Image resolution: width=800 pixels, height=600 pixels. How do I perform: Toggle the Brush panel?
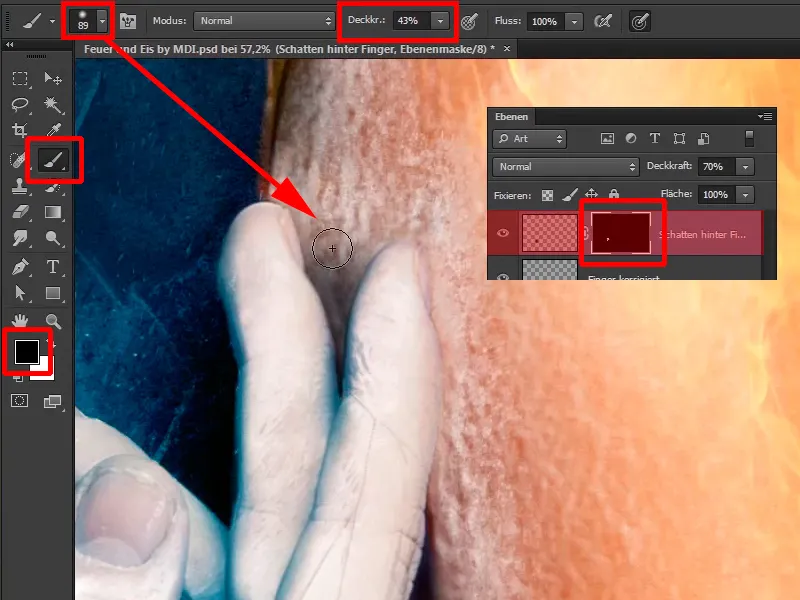click(x=128, y=21)
